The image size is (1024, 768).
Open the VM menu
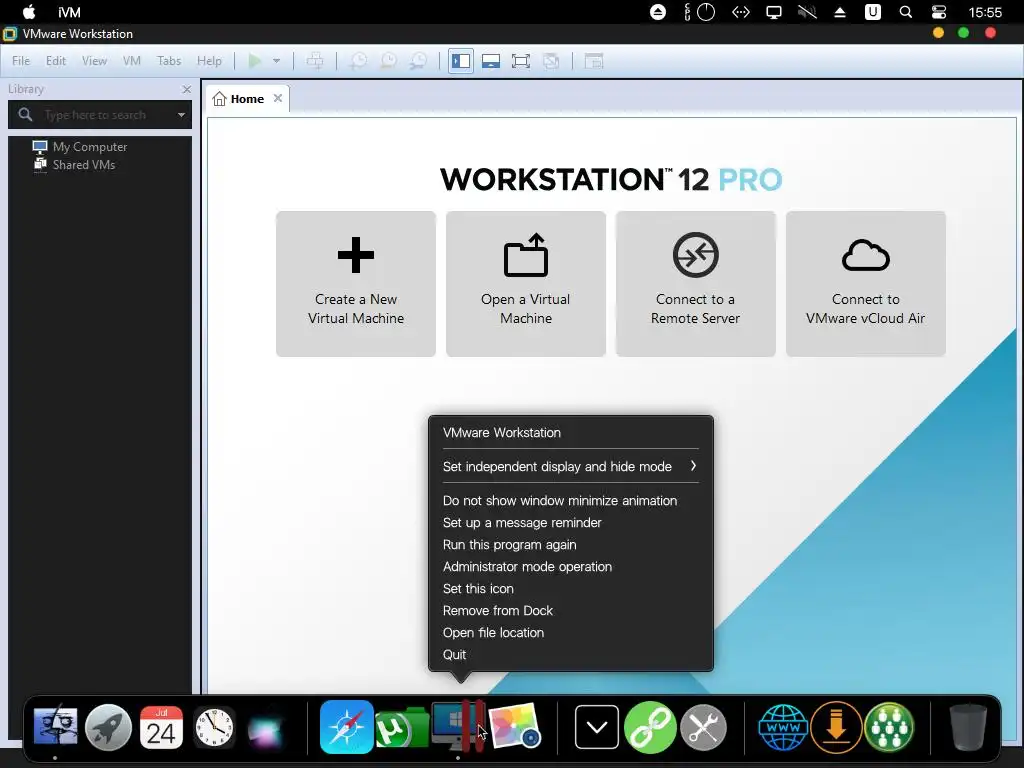point(131,61)
